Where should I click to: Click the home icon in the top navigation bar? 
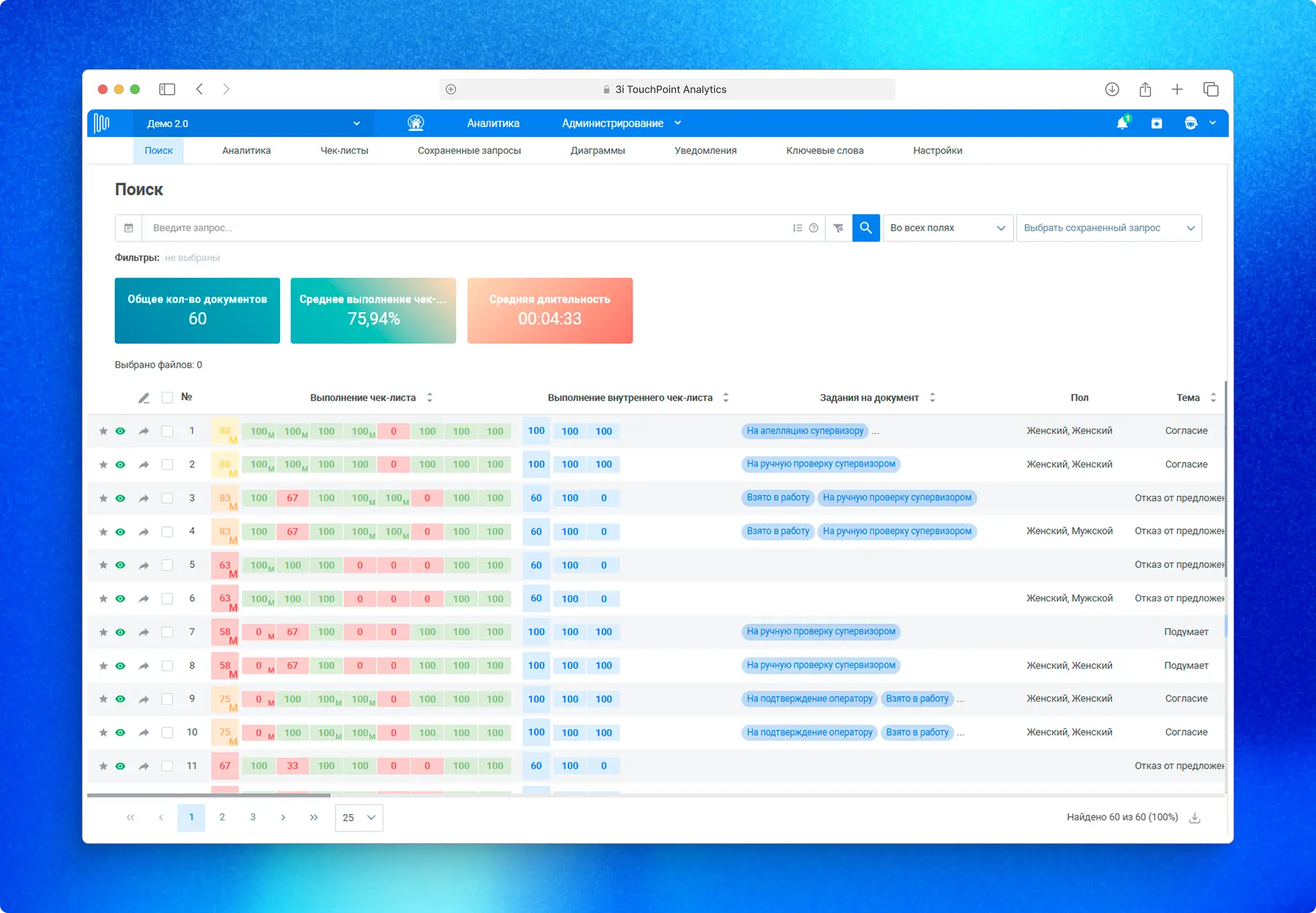[x=416, y=123]
